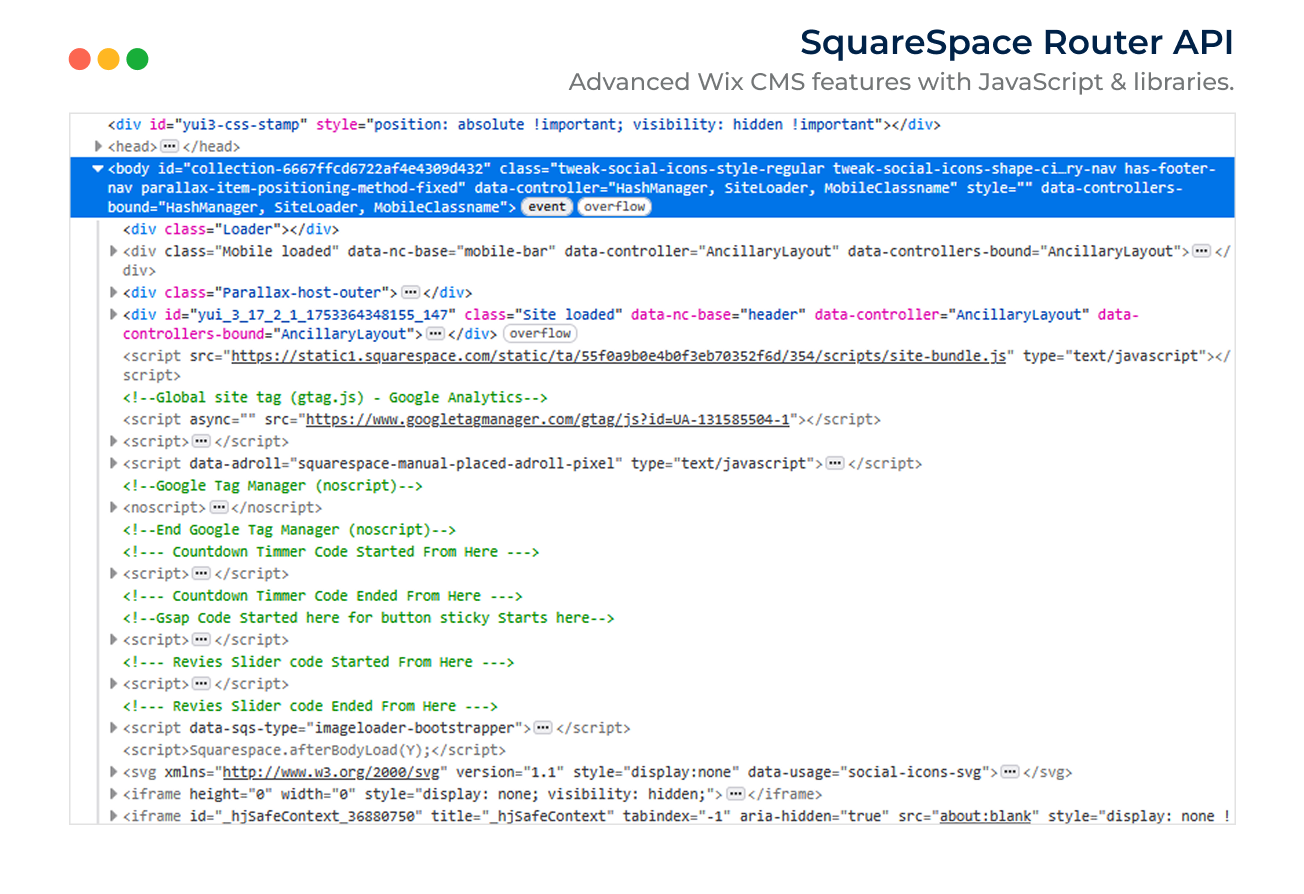Viewport: 1304px width, 894px height.
Task: Open the googletagmanager gtag/js URL
Action: (548, 419)
